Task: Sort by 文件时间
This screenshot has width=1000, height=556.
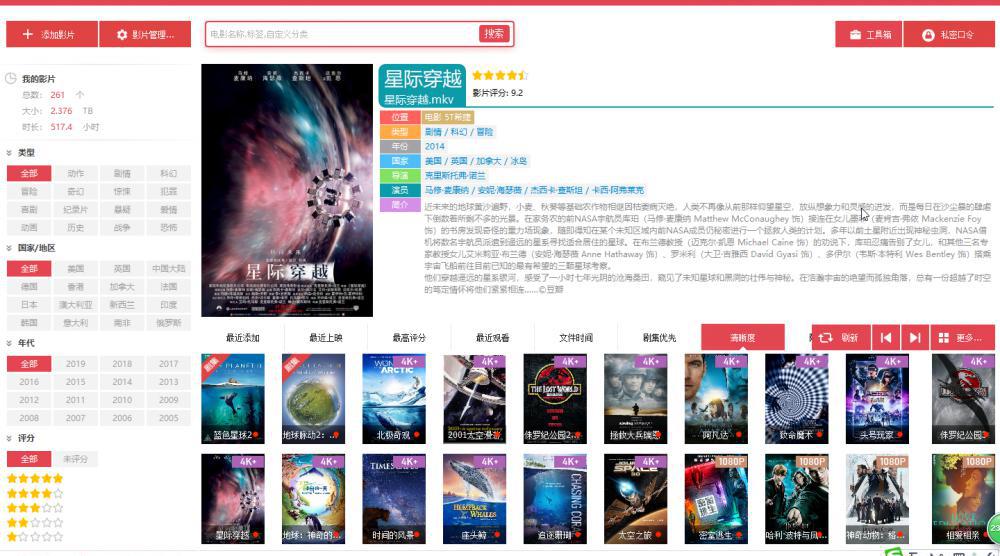Action: [576, 337]
